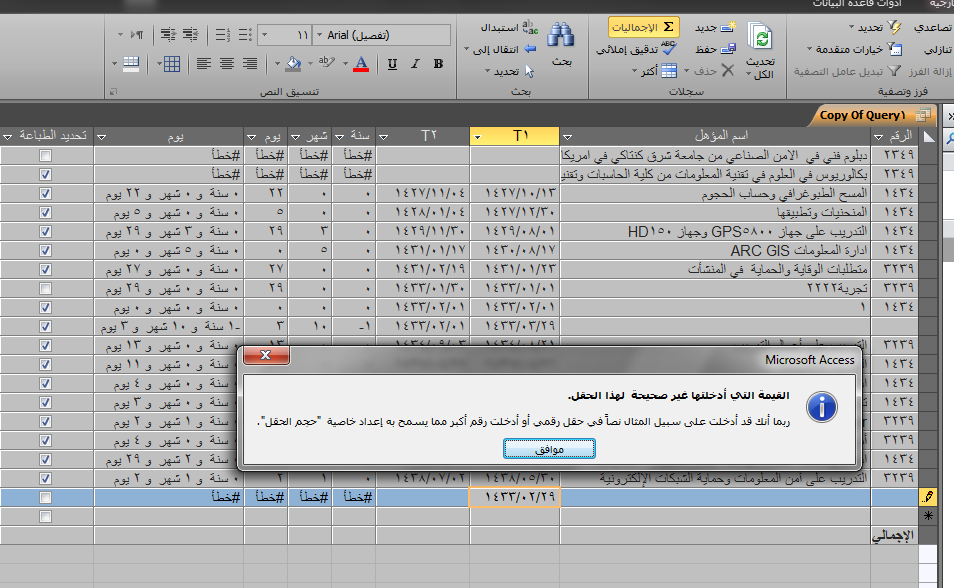
Task: Open the سنة column filter dropdown
Action: (339, 137)
